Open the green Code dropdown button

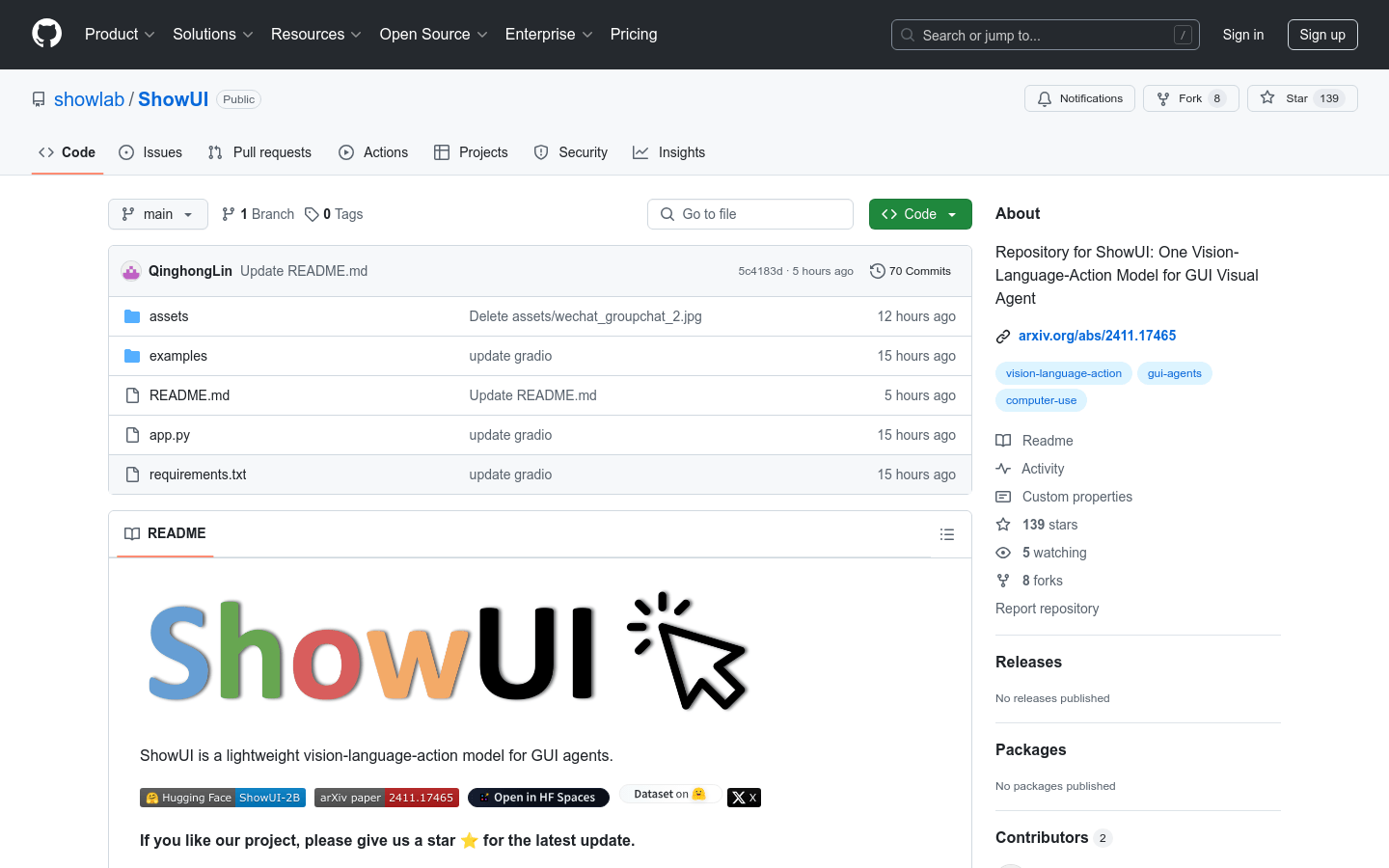(920, 214)
